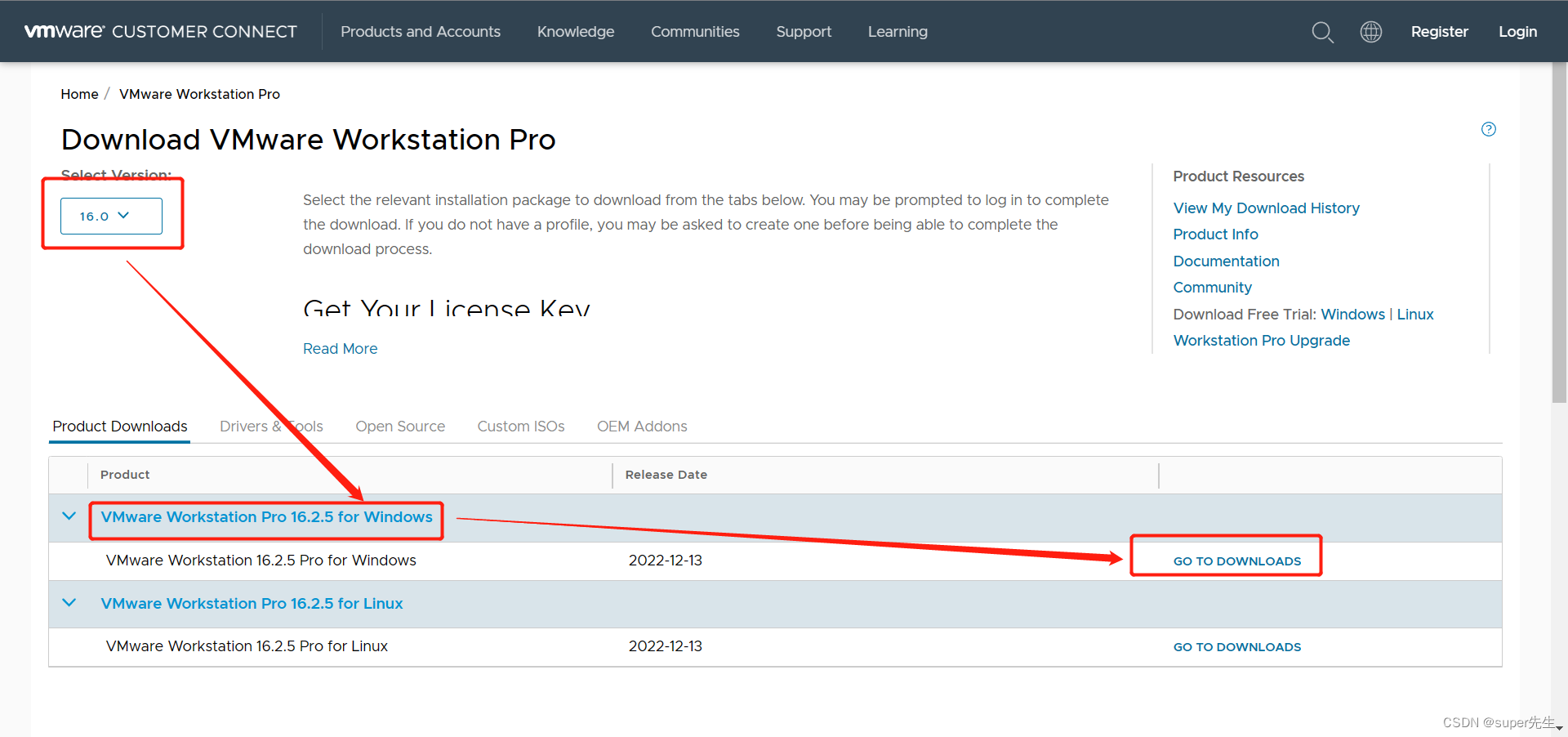Click Go To Downloads for Linux row

1237,647
